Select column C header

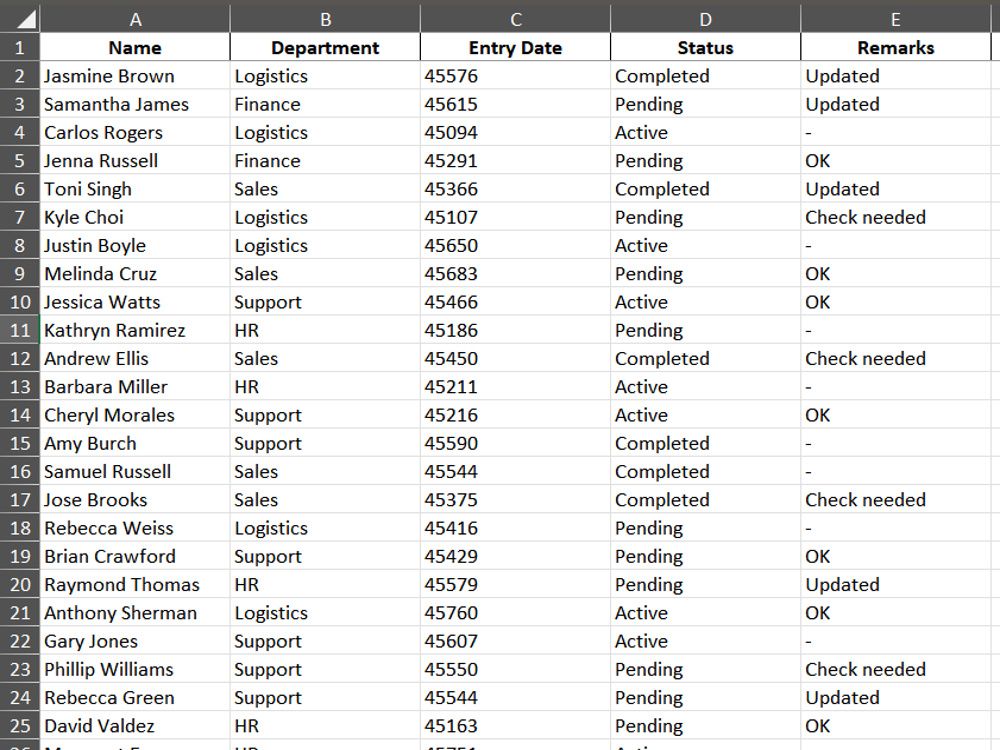pos(515,19)
